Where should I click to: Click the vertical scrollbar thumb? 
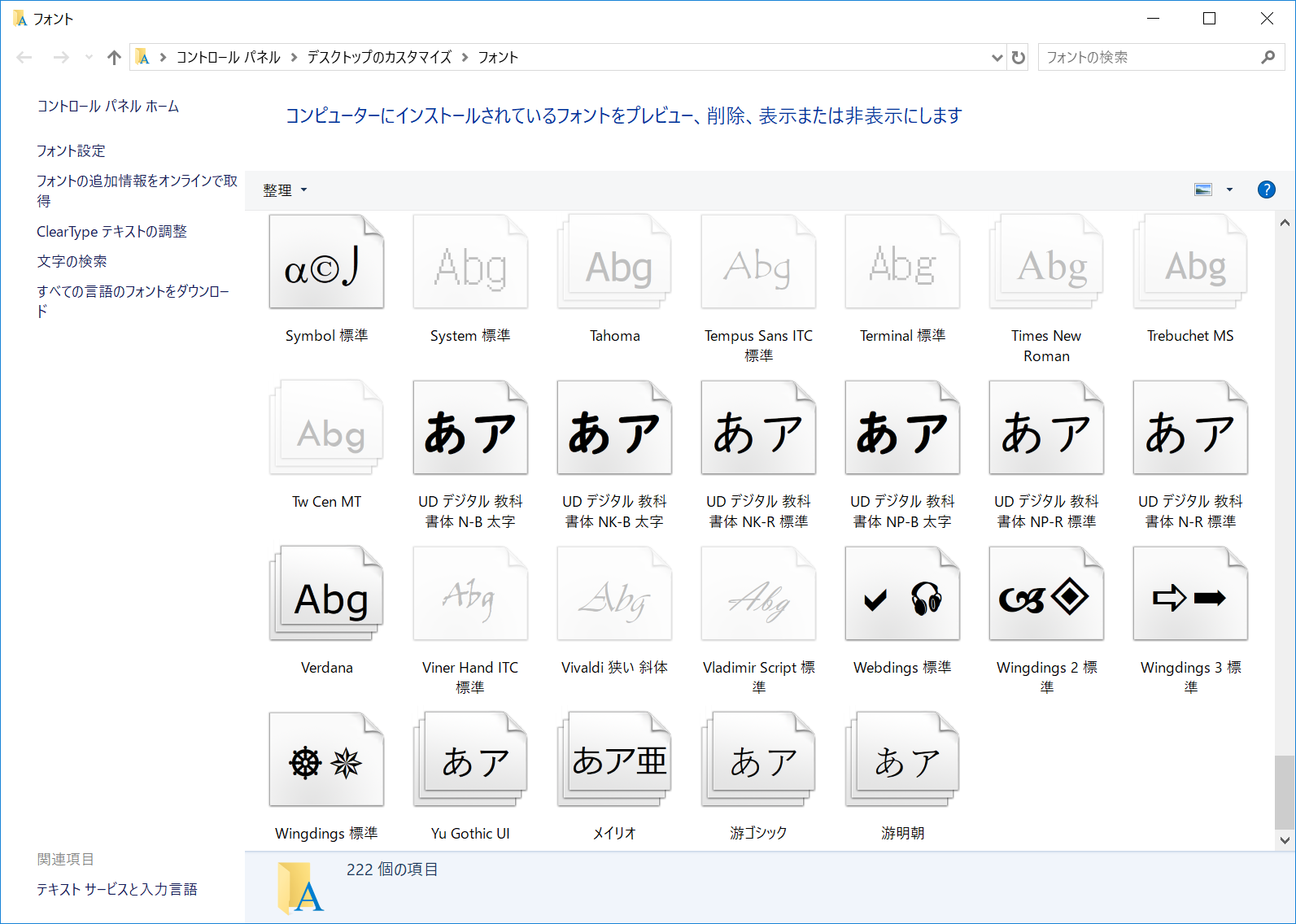click(x=1285, y=792)
